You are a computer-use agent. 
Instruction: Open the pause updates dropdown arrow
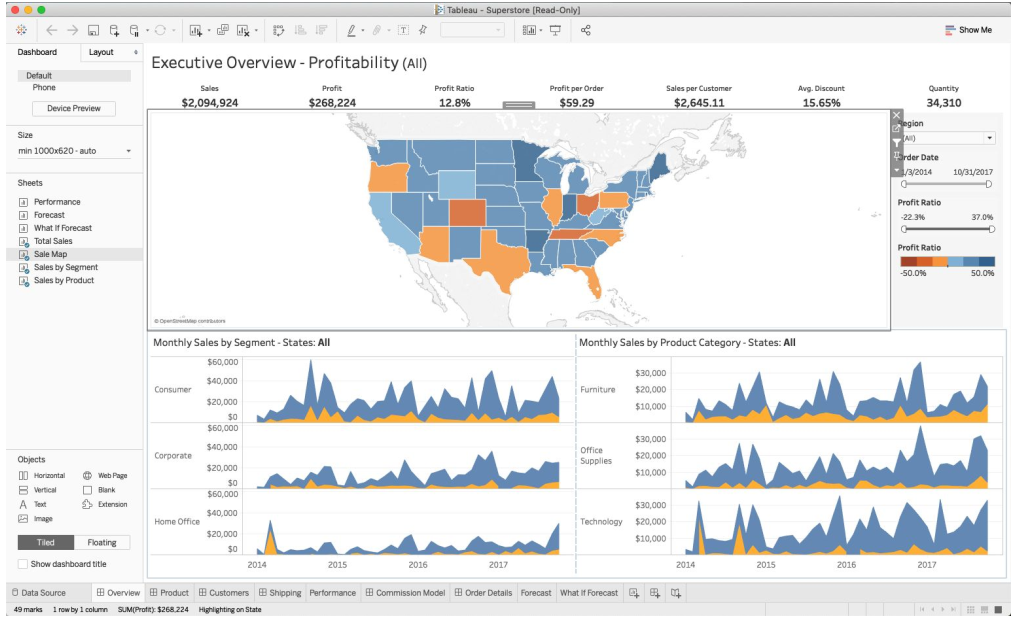pyautogui.click(x=147, y=30)
